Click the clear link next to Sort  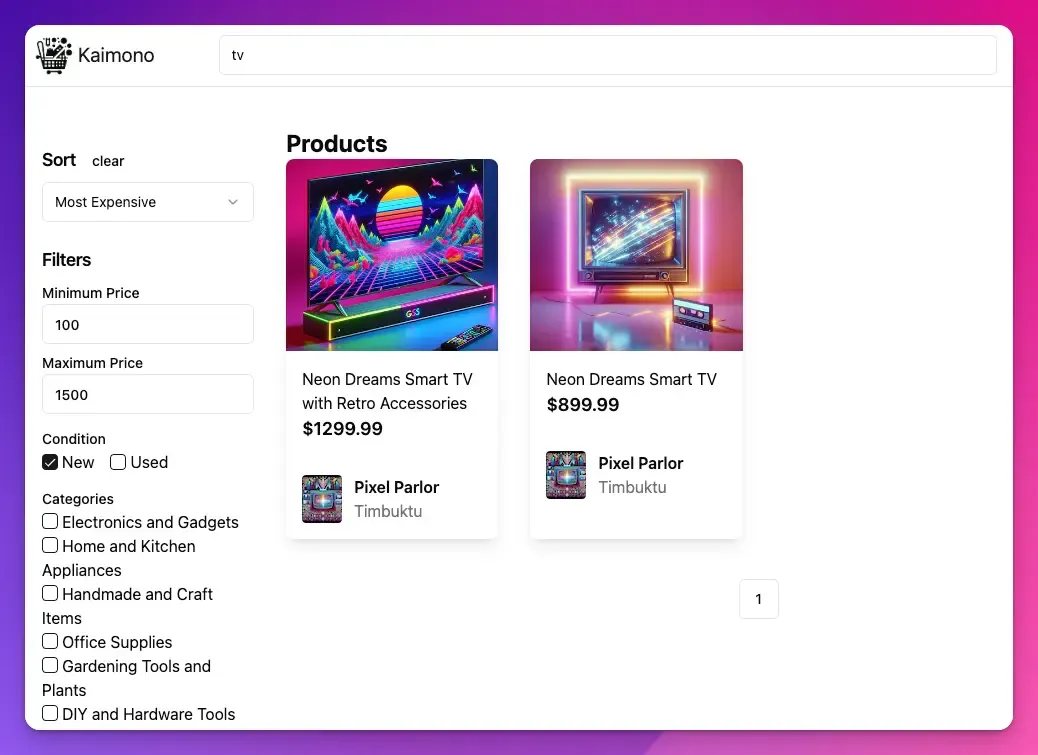coord(108,161)
